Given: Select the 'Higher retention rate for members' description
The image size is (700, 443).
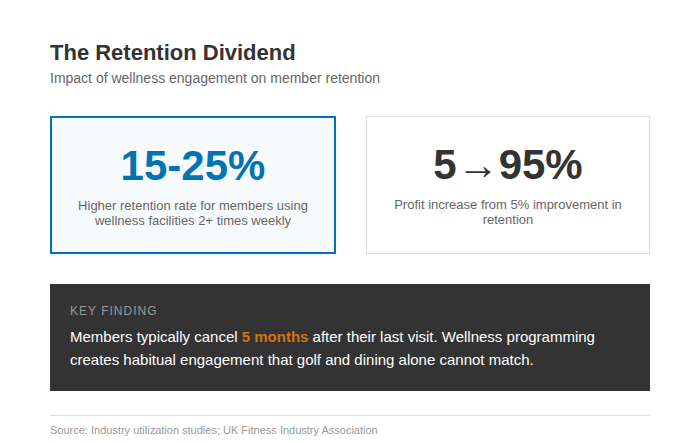Looking at the screenshot, I should 193,205.
